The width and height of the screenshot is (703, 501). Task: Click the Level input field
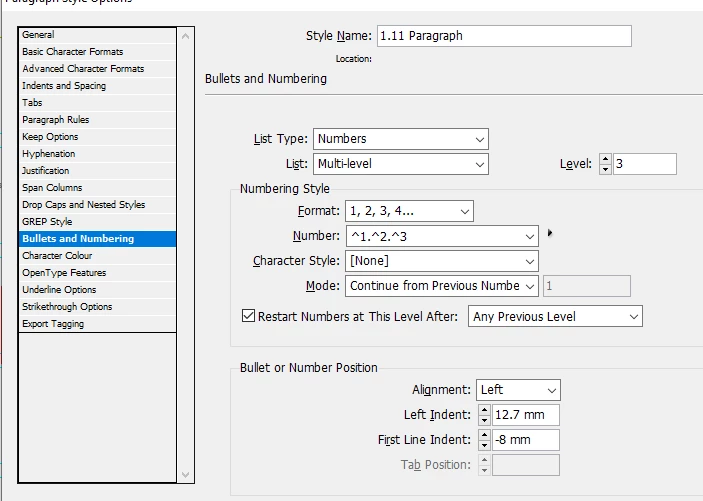coord(645,164)
